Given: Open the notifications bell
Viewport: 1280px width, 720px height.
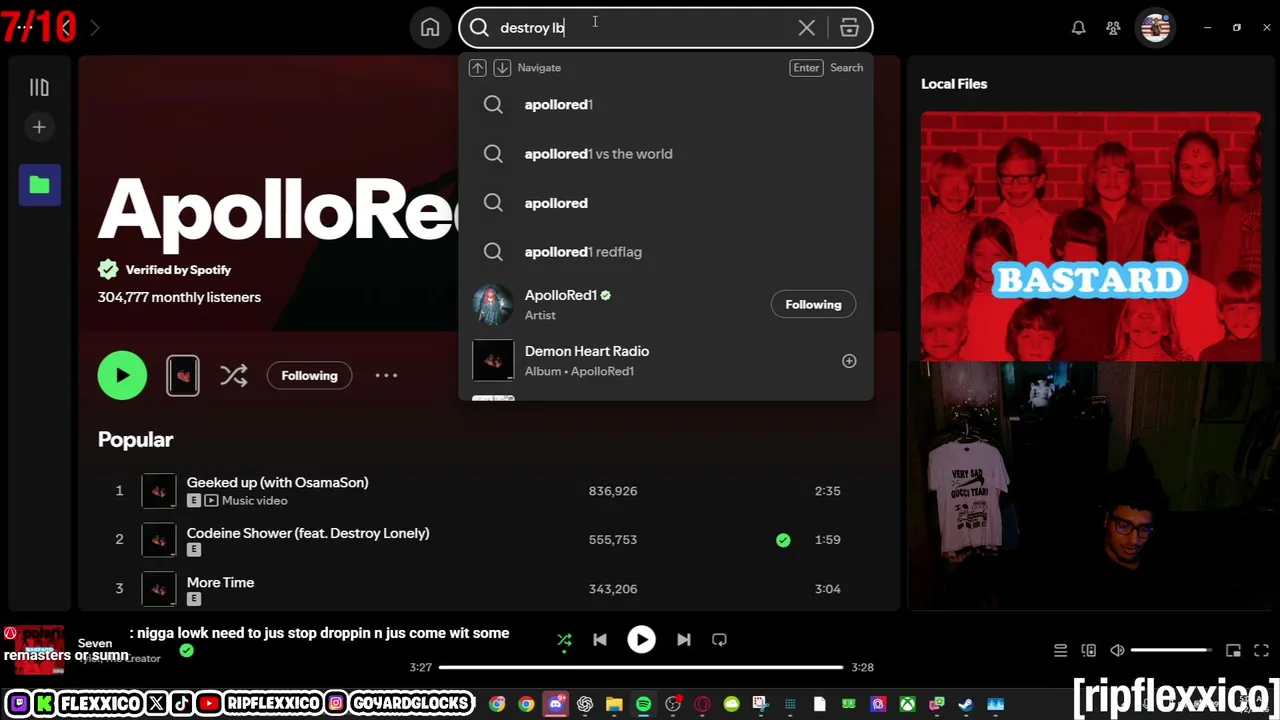Looking at the screenshot, I should 1078,28.
